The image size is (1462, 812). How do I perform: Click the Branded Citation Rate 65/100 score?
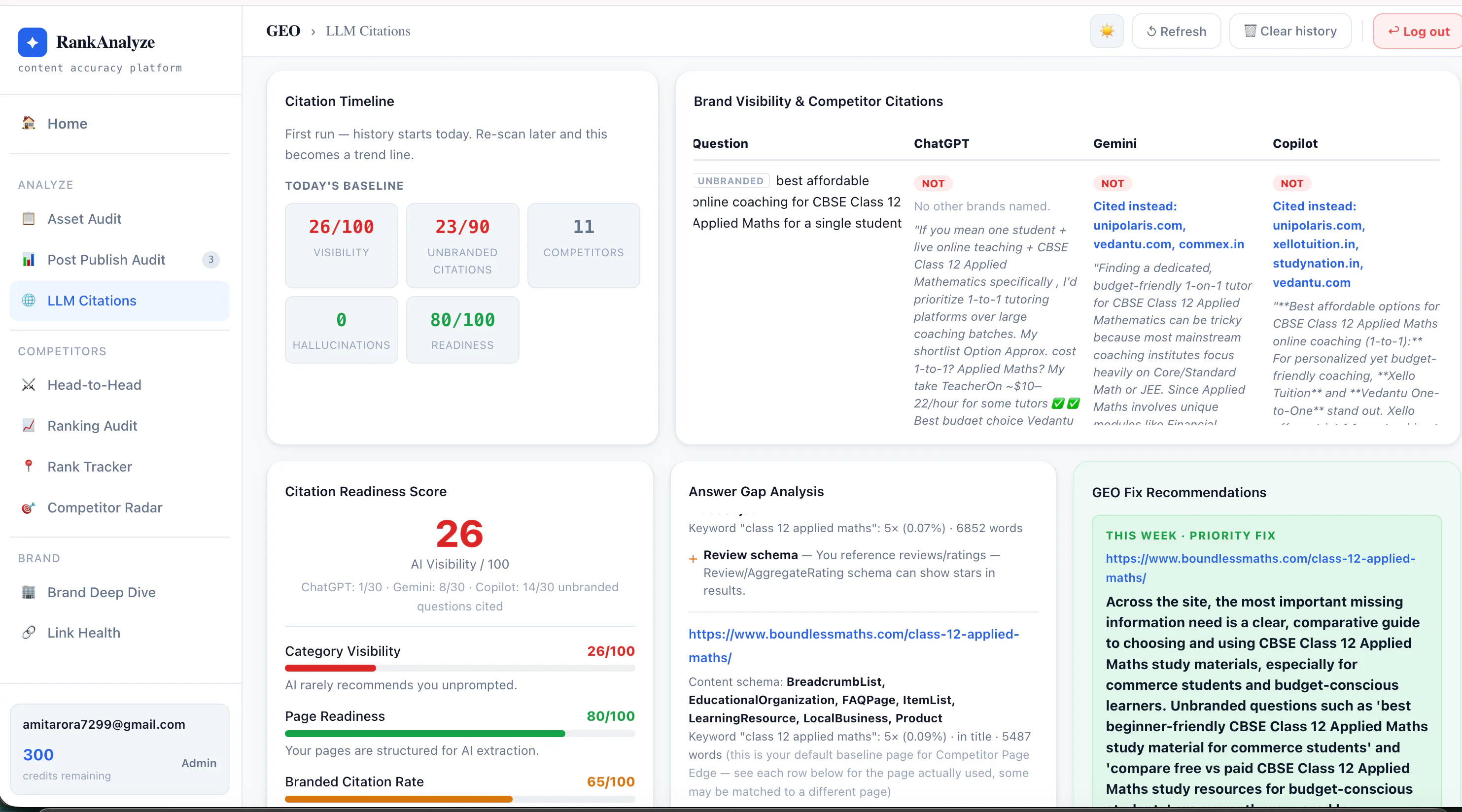611,782
